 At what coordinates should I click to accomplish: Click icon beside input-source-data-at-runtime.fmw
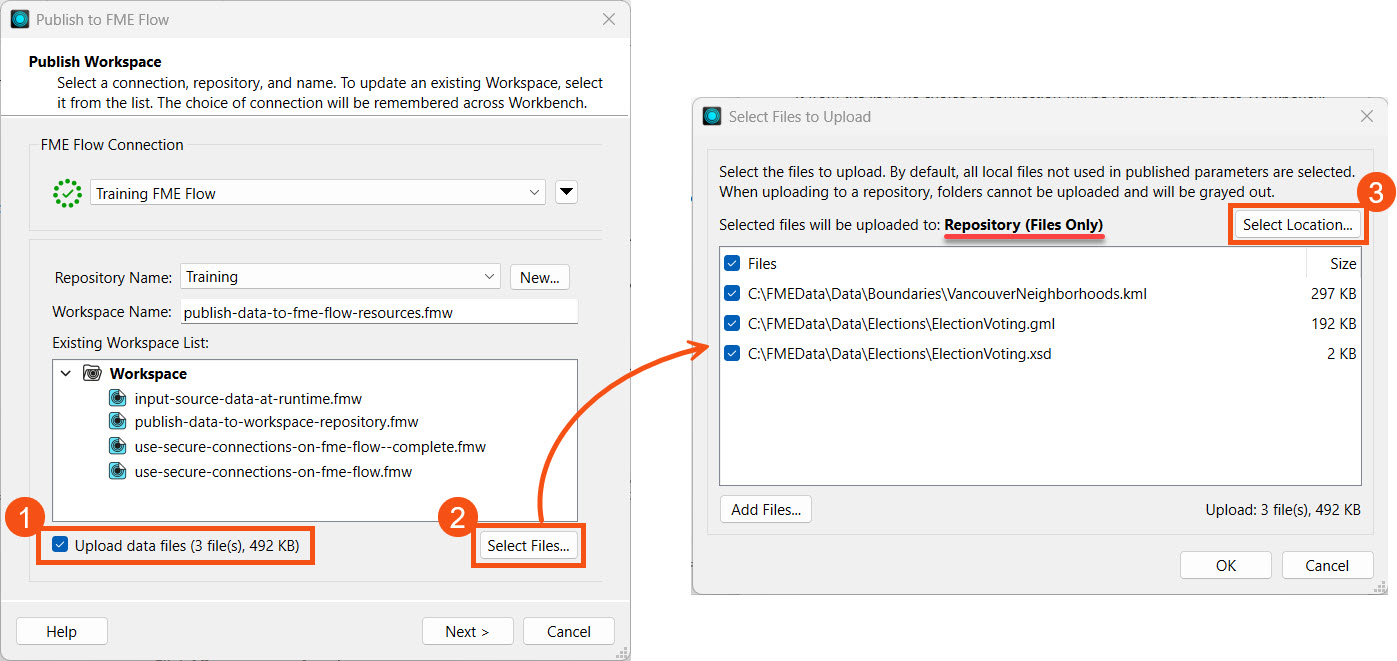pyautogui.click(x=118, y=399)
